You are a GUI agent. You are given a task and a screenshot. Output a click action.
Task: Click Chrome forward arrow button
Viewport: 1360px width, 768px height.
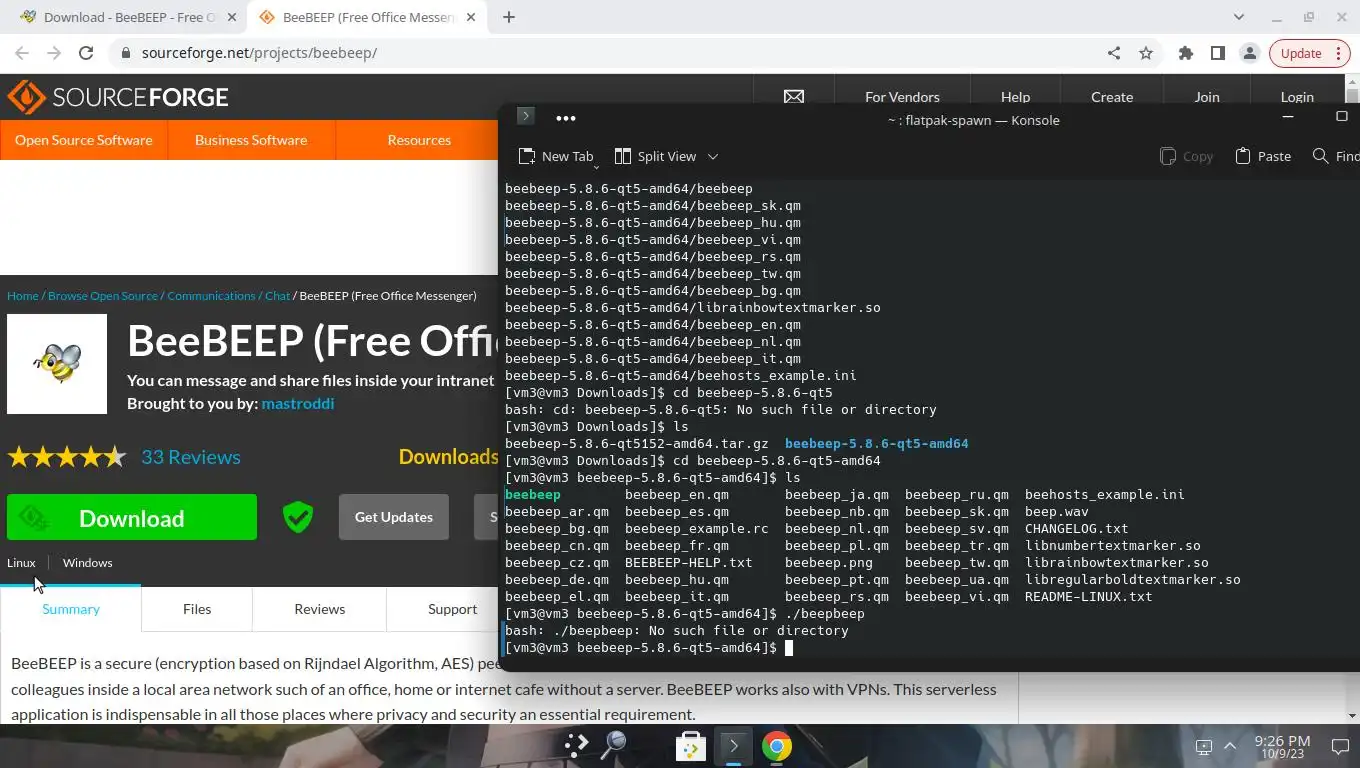pyautogui.click(x=54, y=53)
